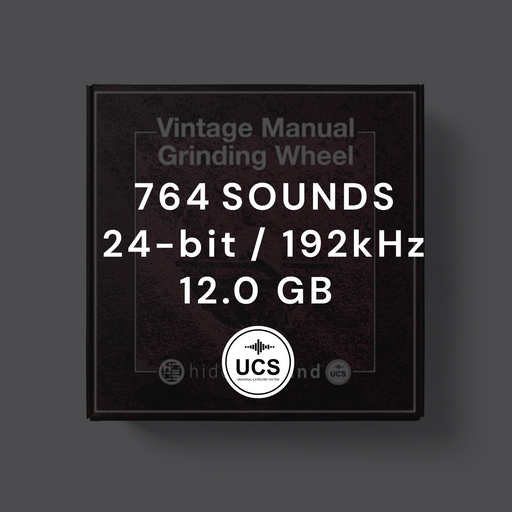
Task: Click the '192kHz' sample rate text
Action: point(354,244)
